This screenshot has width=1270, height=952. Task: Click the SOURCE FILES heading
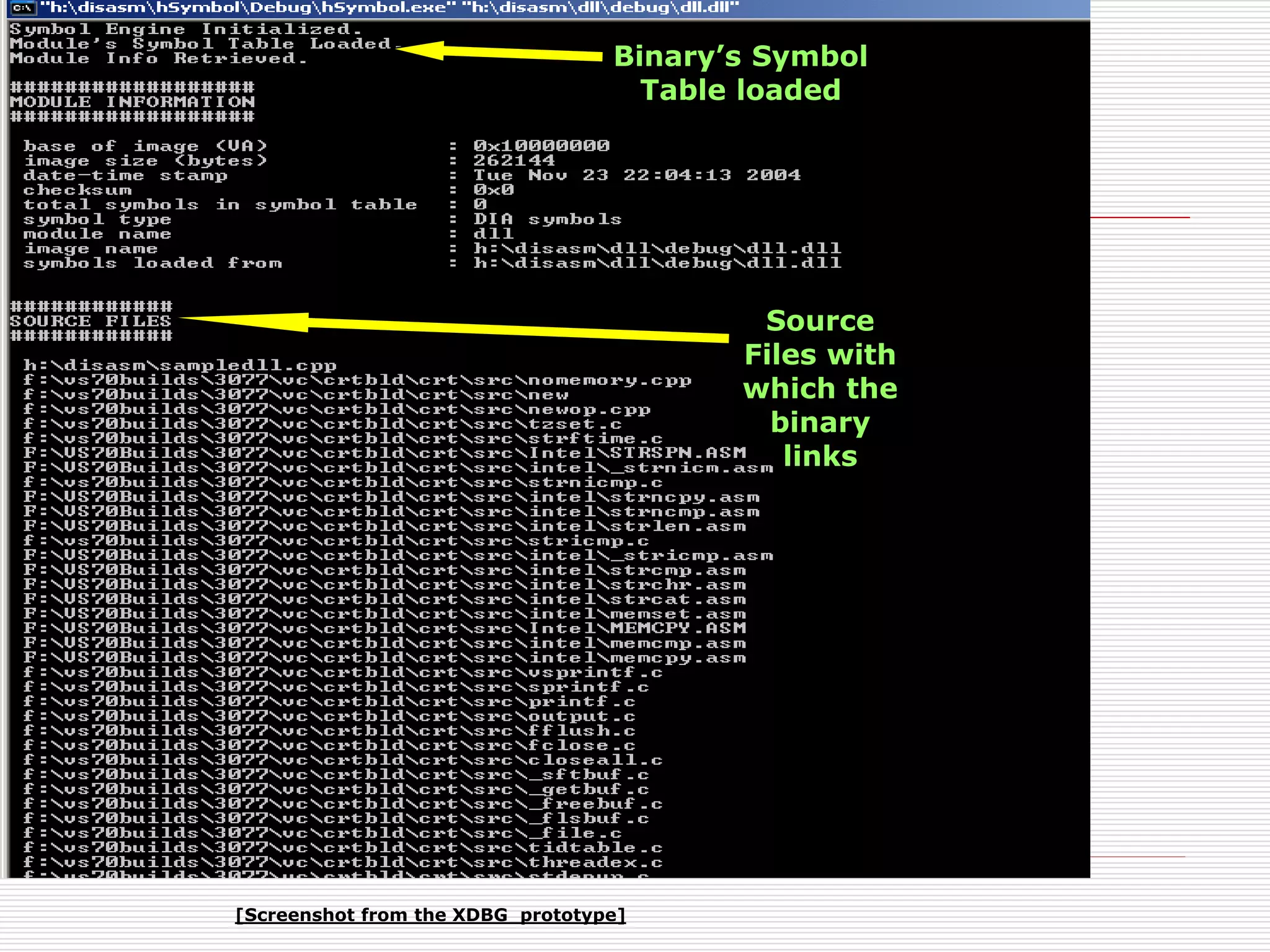click(x=91, y=322)
